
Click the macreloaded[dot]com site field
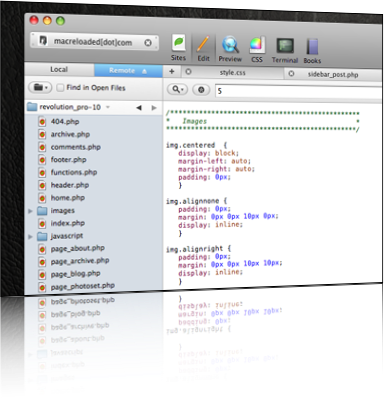[94, 42]
